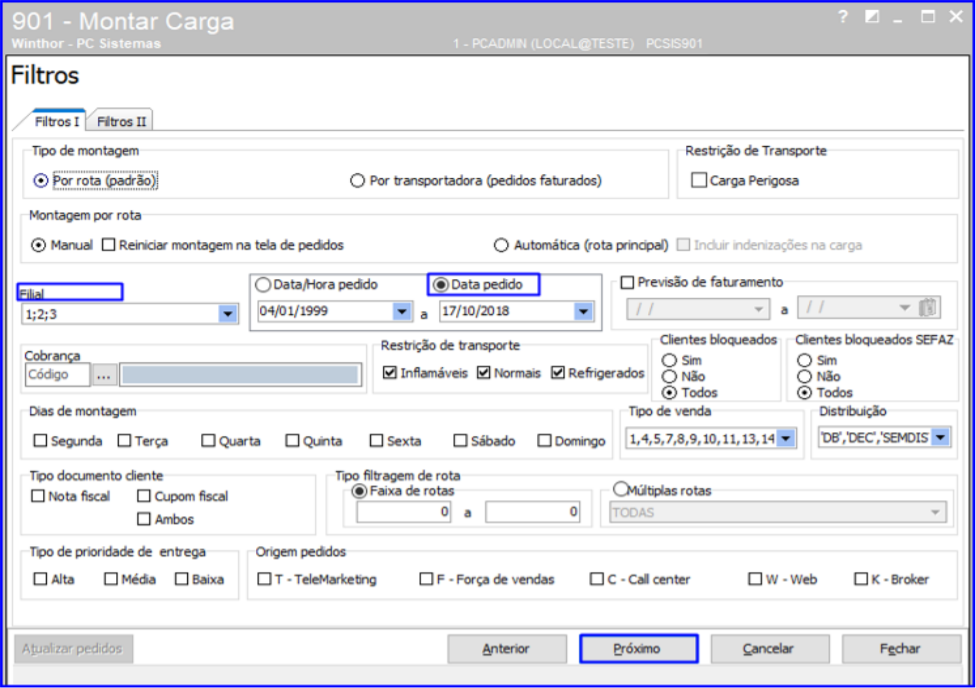This screenshot has height=688, width=976.
Task: Click the Cancelar button
Action: (x=770, y=649)
